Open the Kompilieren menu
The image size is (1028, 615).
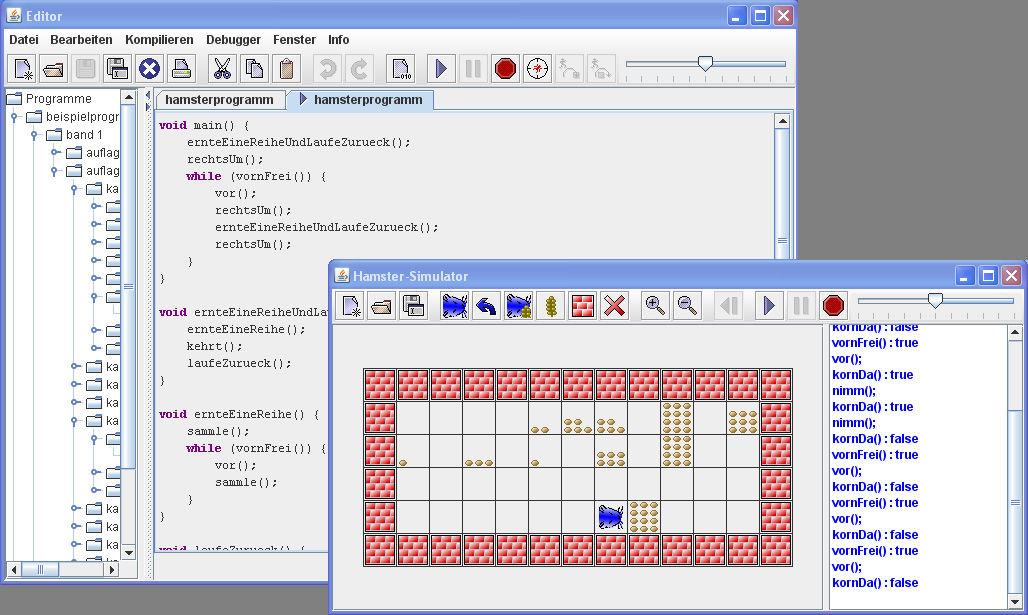click(x=159, y=40)
